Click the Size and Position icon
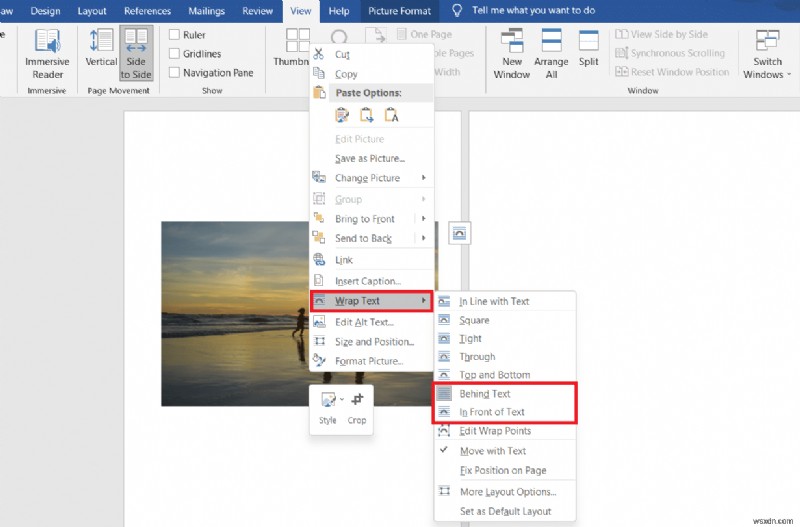800x527 pixels. point(319,341)
